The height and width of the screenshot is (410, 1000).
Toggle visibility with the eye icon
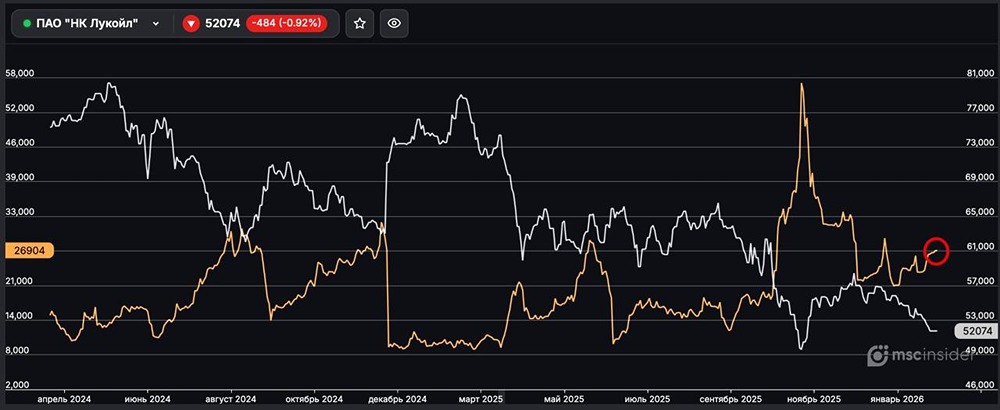[394, 24]
